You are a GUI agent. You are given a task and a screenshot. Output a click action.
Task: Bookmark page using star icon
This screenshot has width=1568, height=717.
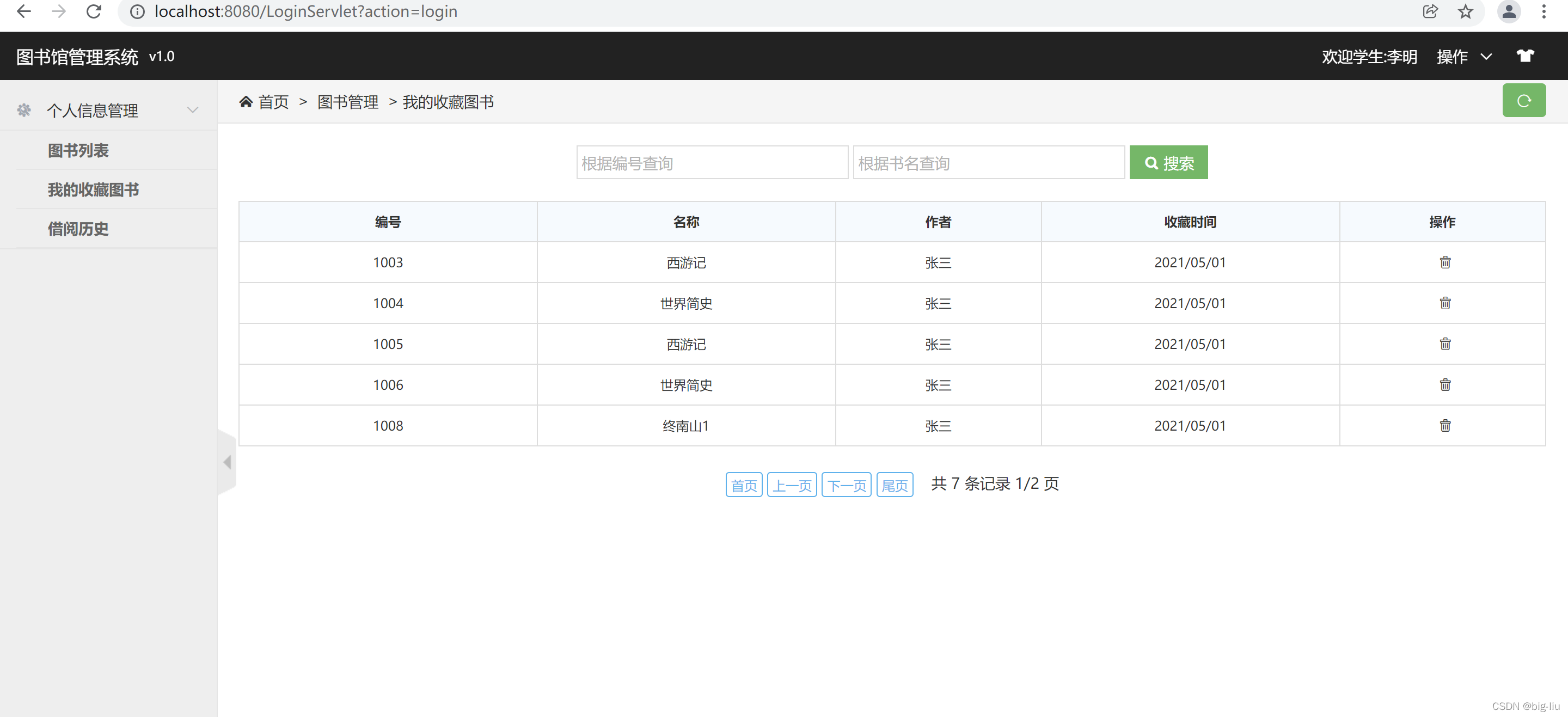[1465, 11]
